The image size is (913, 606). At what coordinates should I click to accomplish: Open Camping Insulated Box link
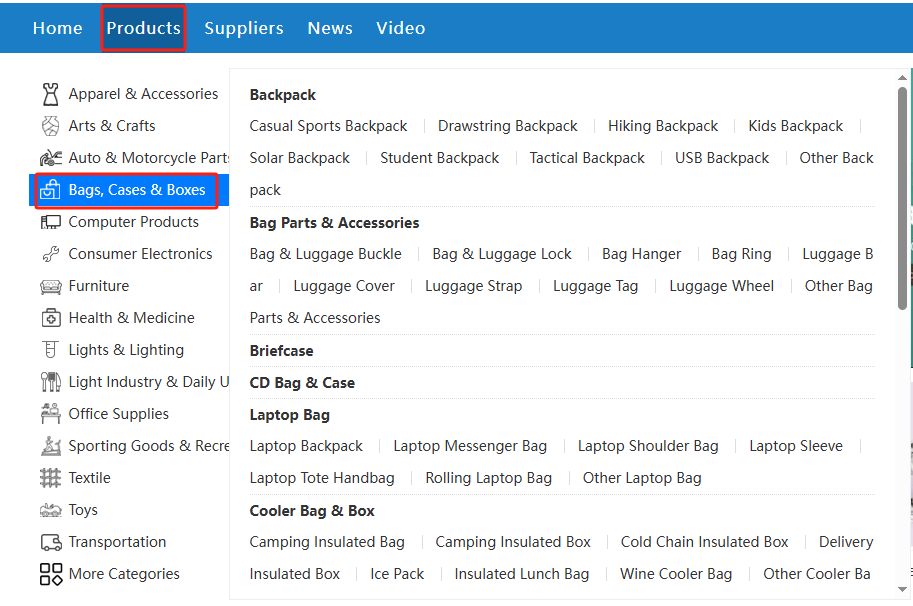tap(513, 542)
